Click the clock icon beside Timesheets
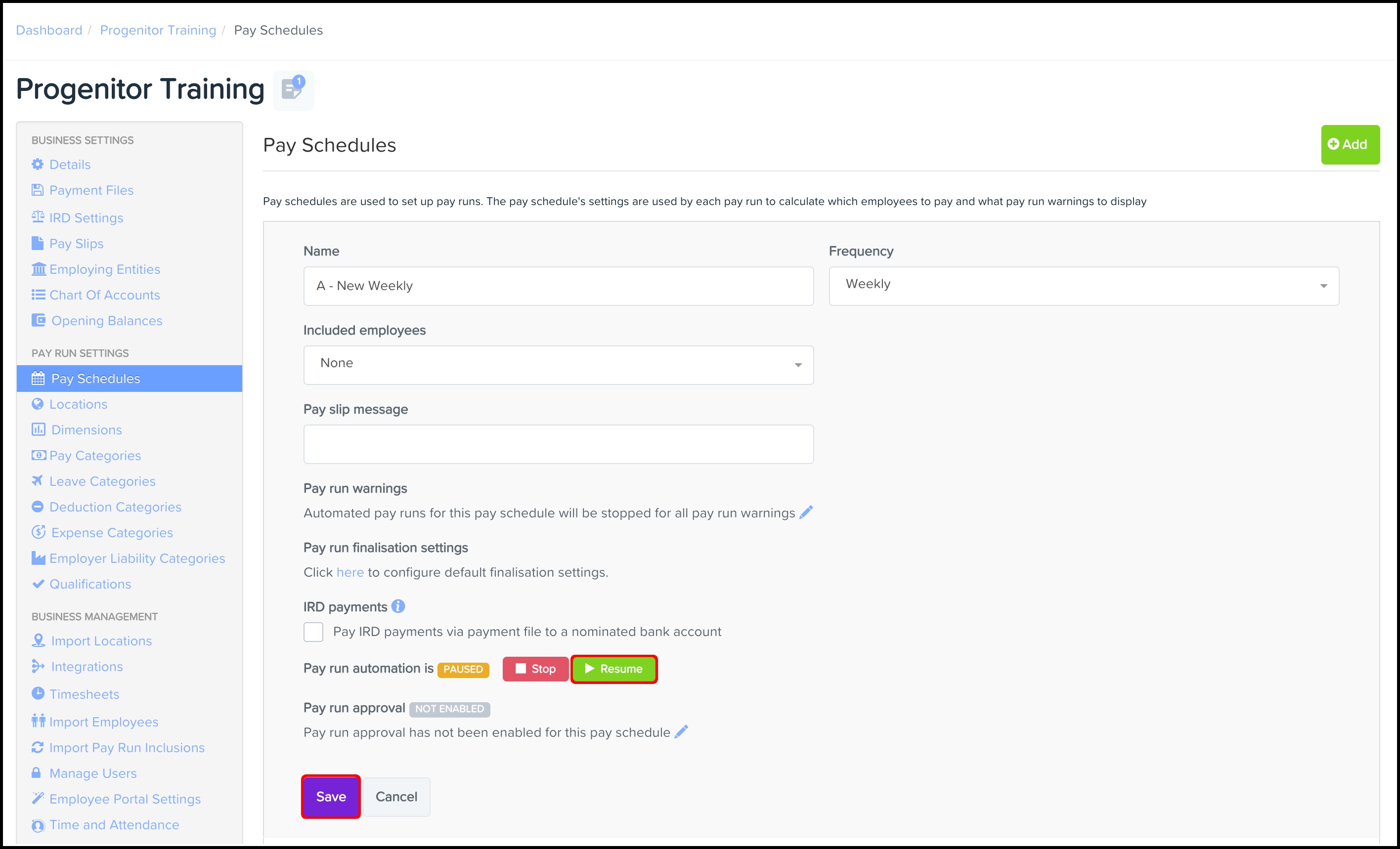This screenshot has height=849, width=1400. 38,693
